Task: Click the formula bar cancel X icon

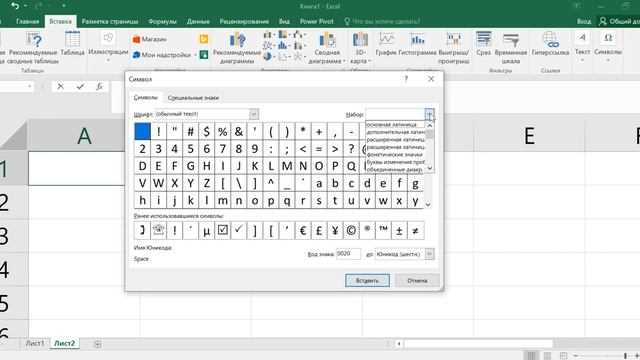Action: coord(60,87)
